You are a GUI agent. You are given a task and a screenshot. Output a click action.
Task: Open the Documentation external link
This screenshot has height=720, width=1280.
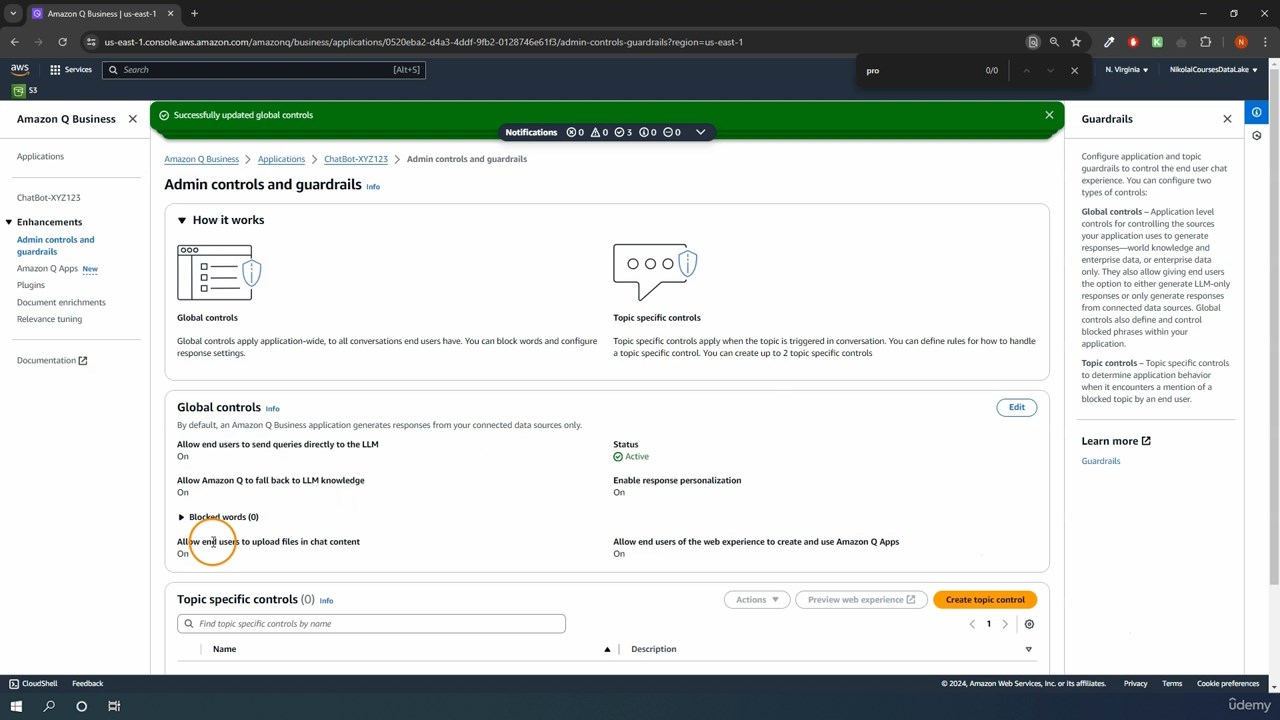52,360
